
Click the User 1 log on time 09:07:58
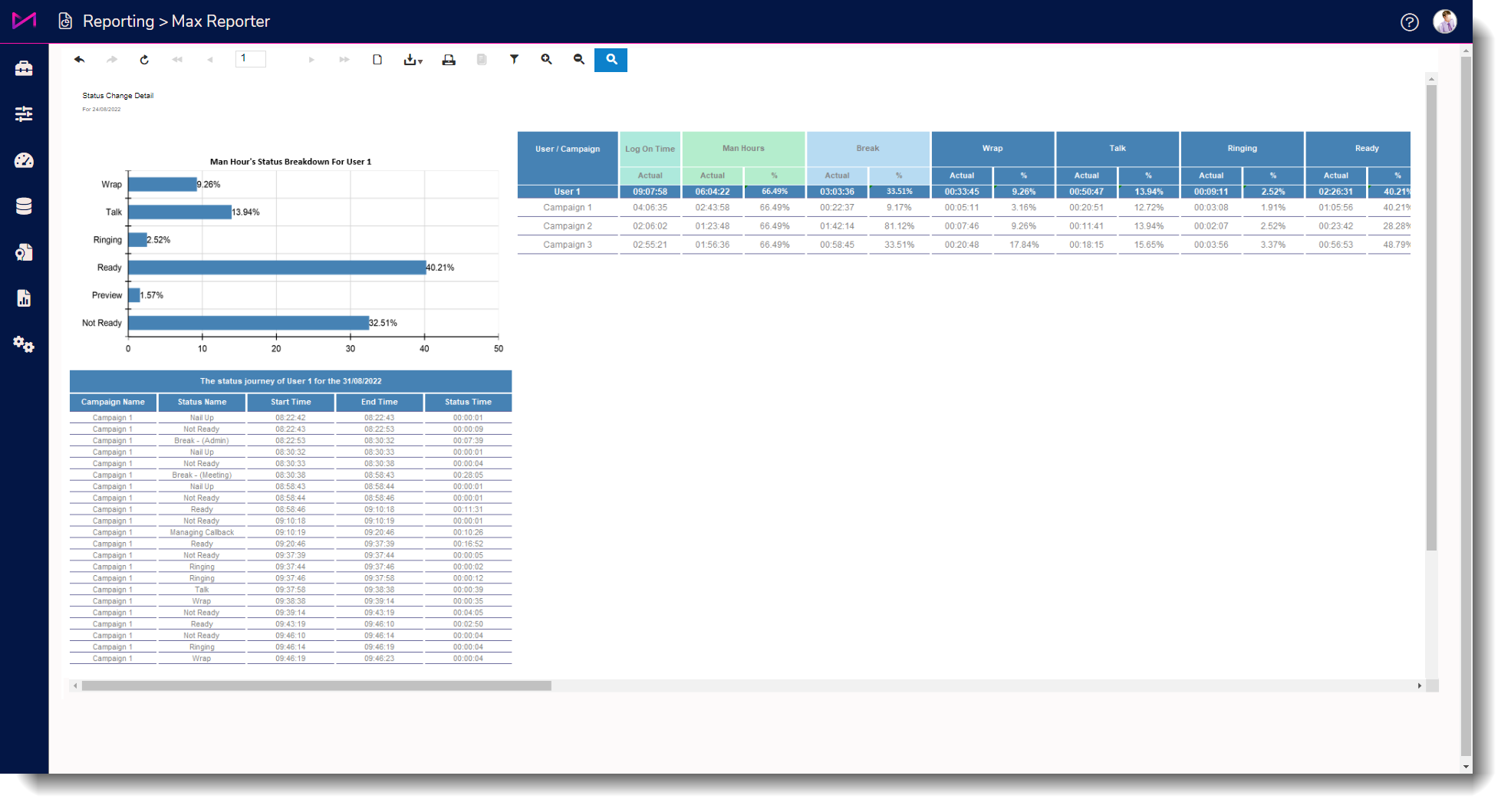click(x=650, y=192)
